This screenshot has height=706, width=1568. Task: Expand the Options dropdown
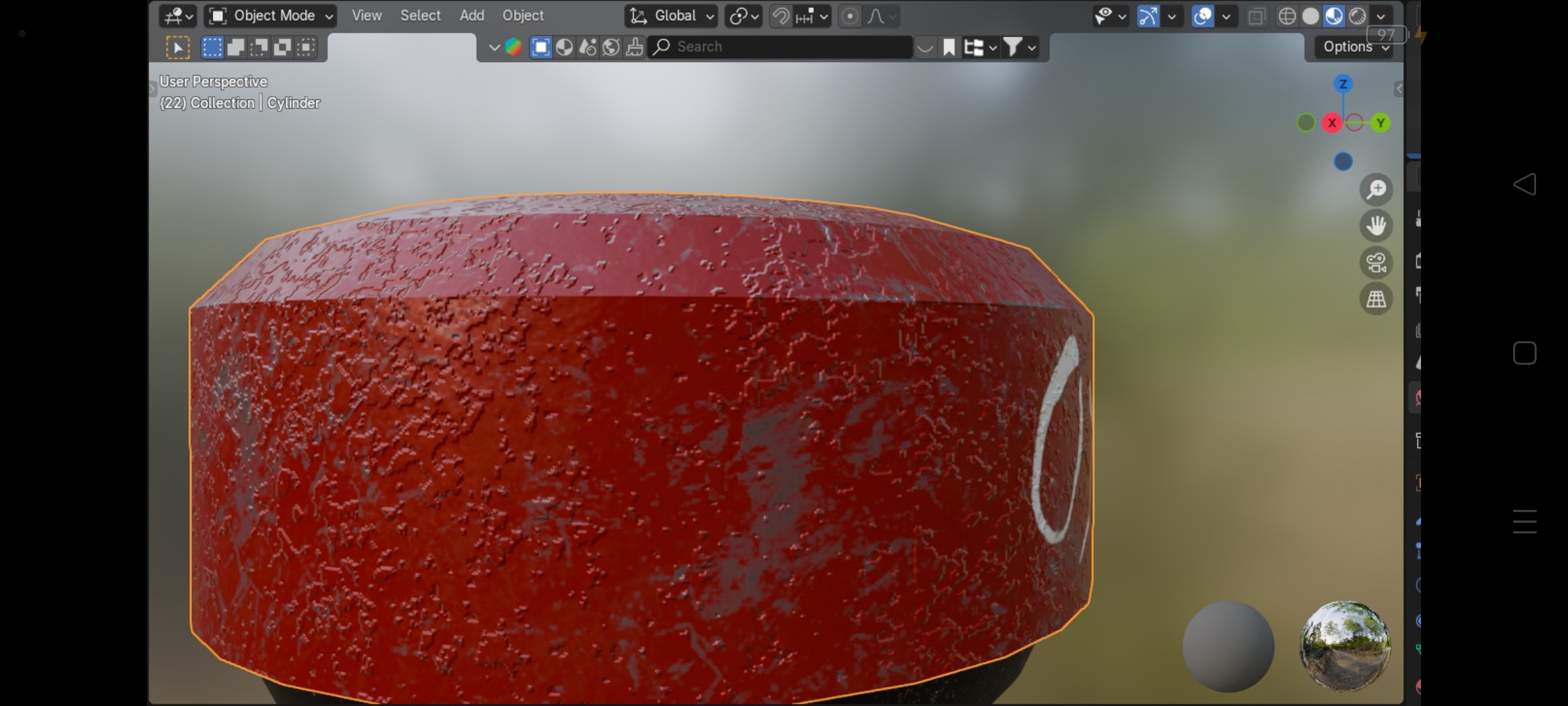pos(1352,46)
